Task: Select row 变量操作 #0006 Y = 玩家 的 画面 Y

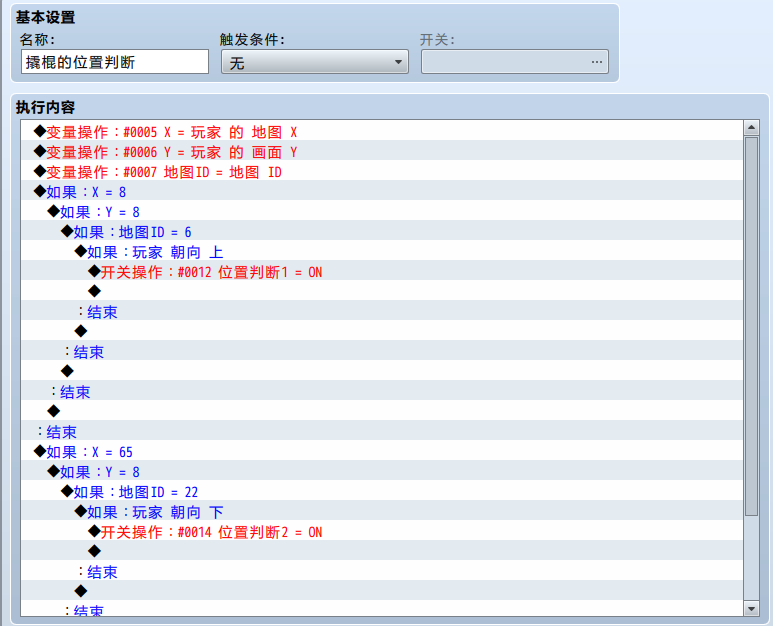Action: (382, 150)
